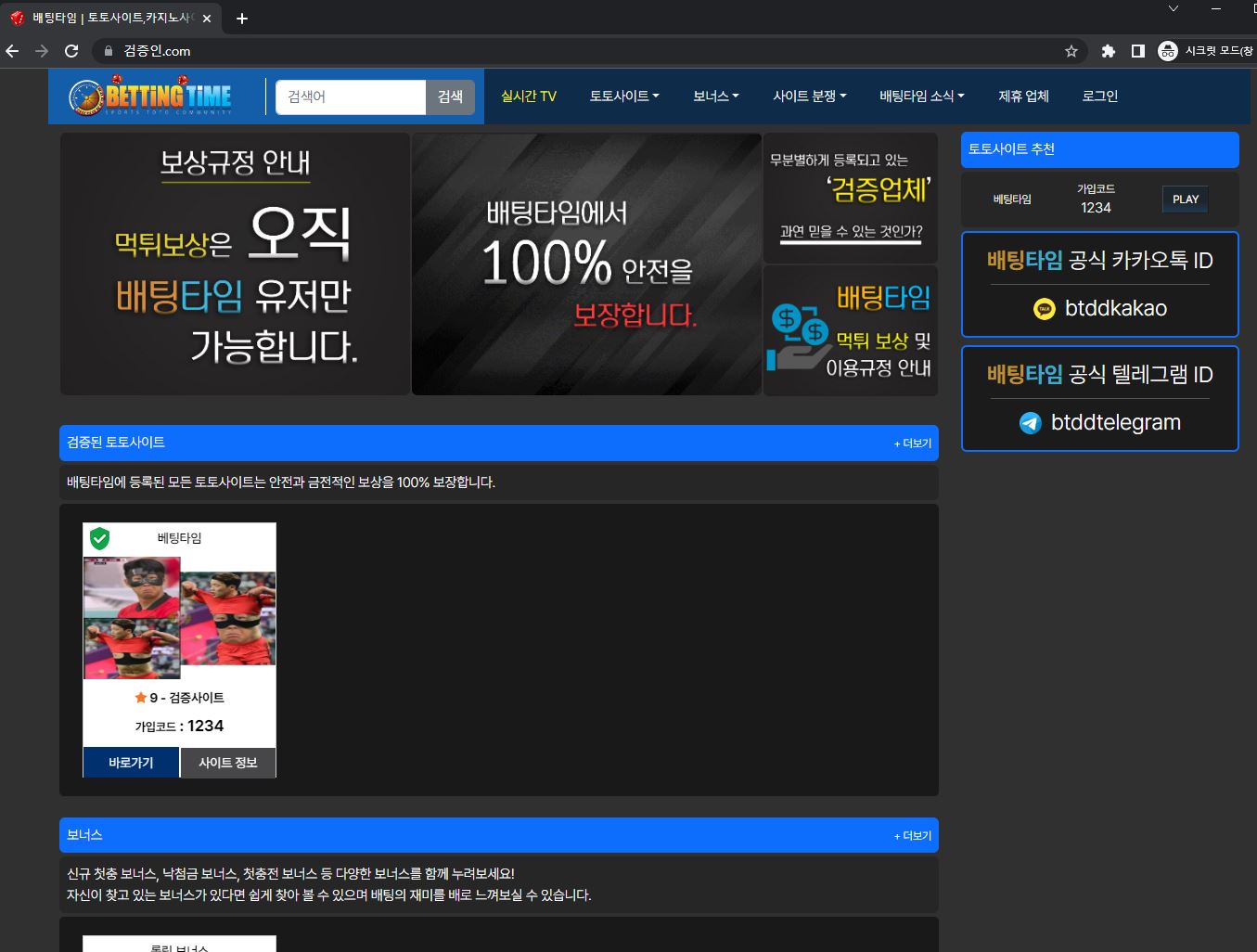
Task: Click the KakaoTalk icon beside btddkakao
Action: tap(1045, 309)
